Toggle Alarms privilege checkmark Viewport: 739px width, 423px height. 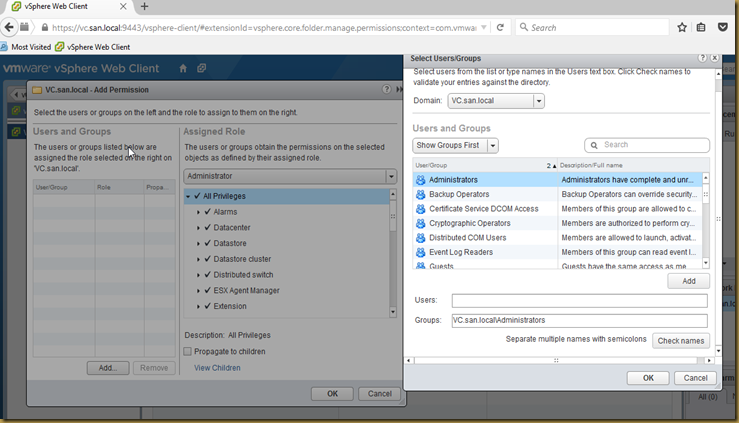point(207,212)
